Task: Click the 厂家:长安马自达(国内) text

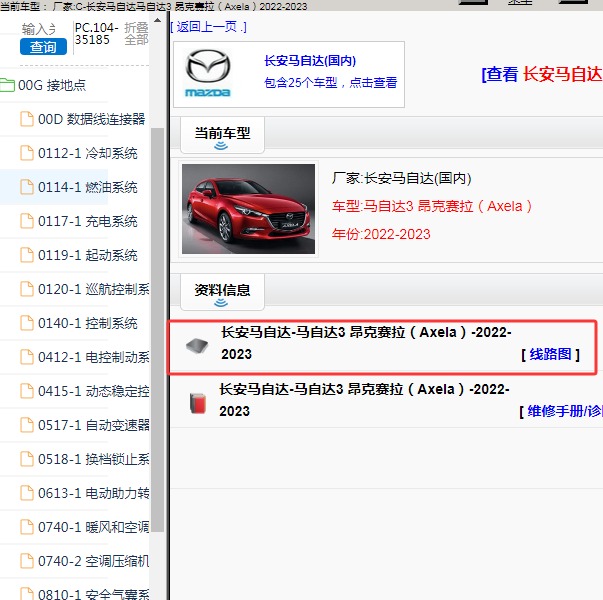Action: coord(401,178)
